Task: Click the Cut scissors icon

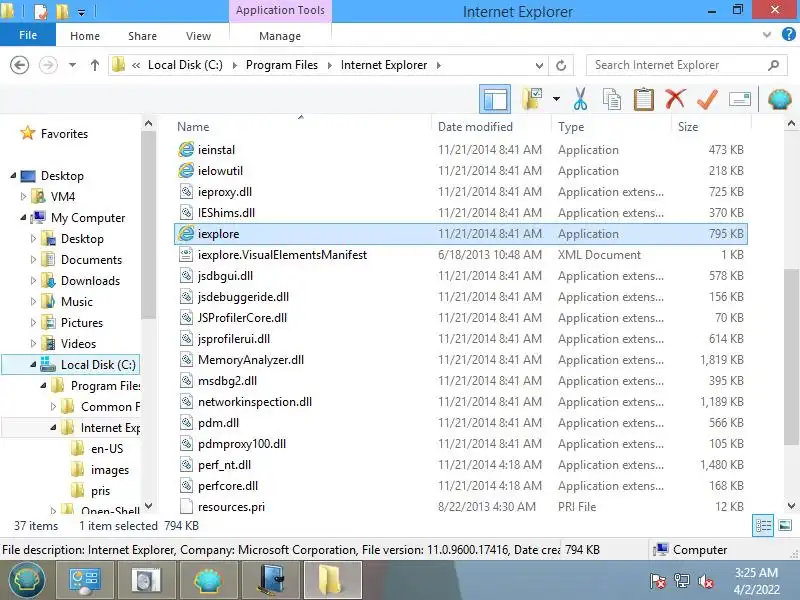Action: [x=580, y=99]
